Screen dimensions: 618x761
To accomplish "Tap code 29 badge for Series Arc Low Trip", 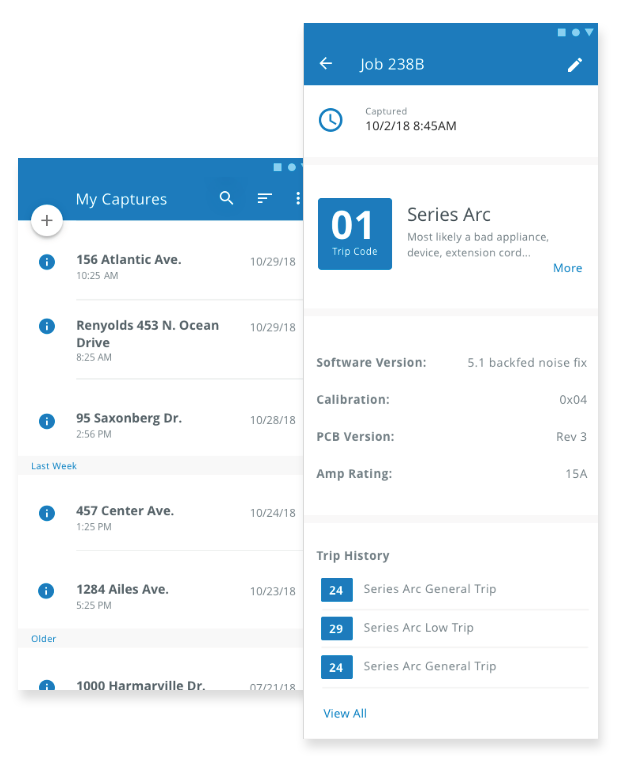I will (336, 629).
